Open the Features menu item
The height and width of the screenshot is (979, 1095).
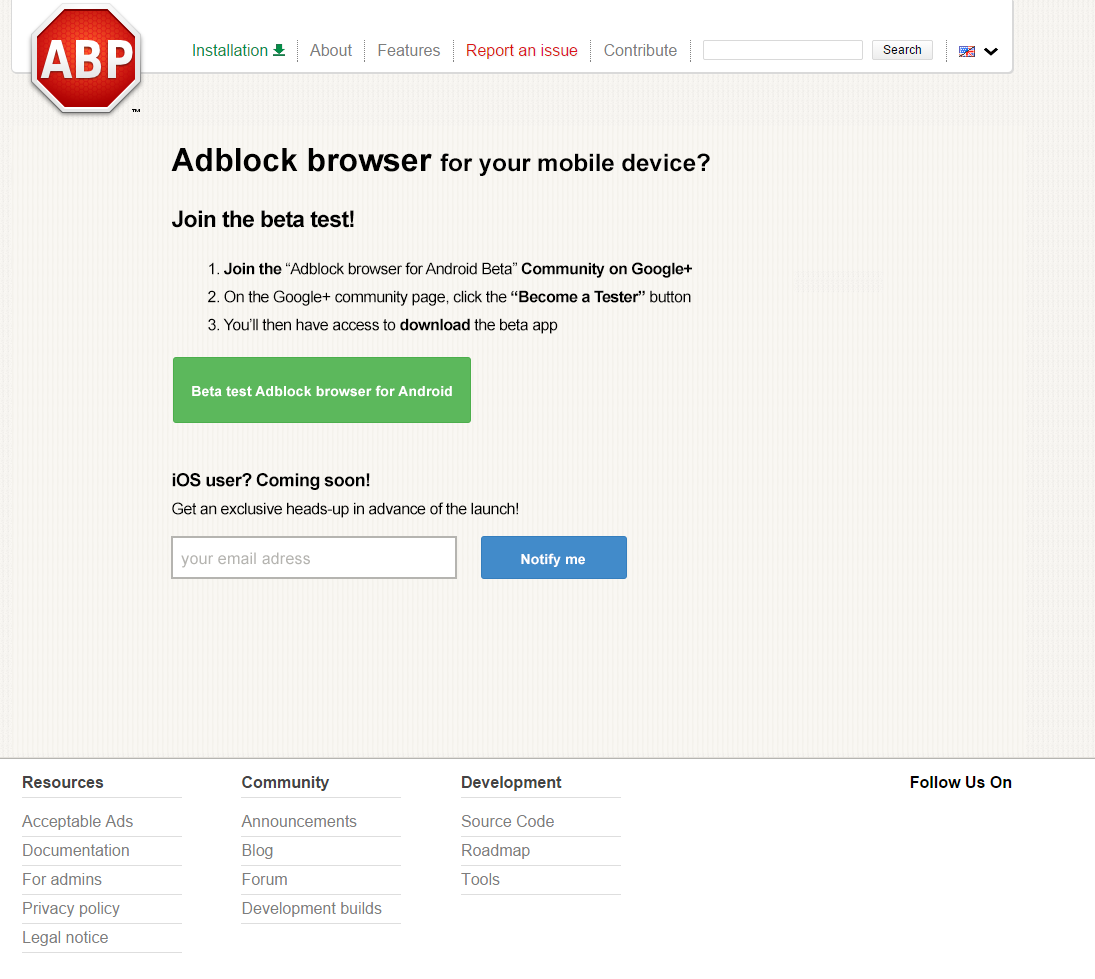click(408, 50)
